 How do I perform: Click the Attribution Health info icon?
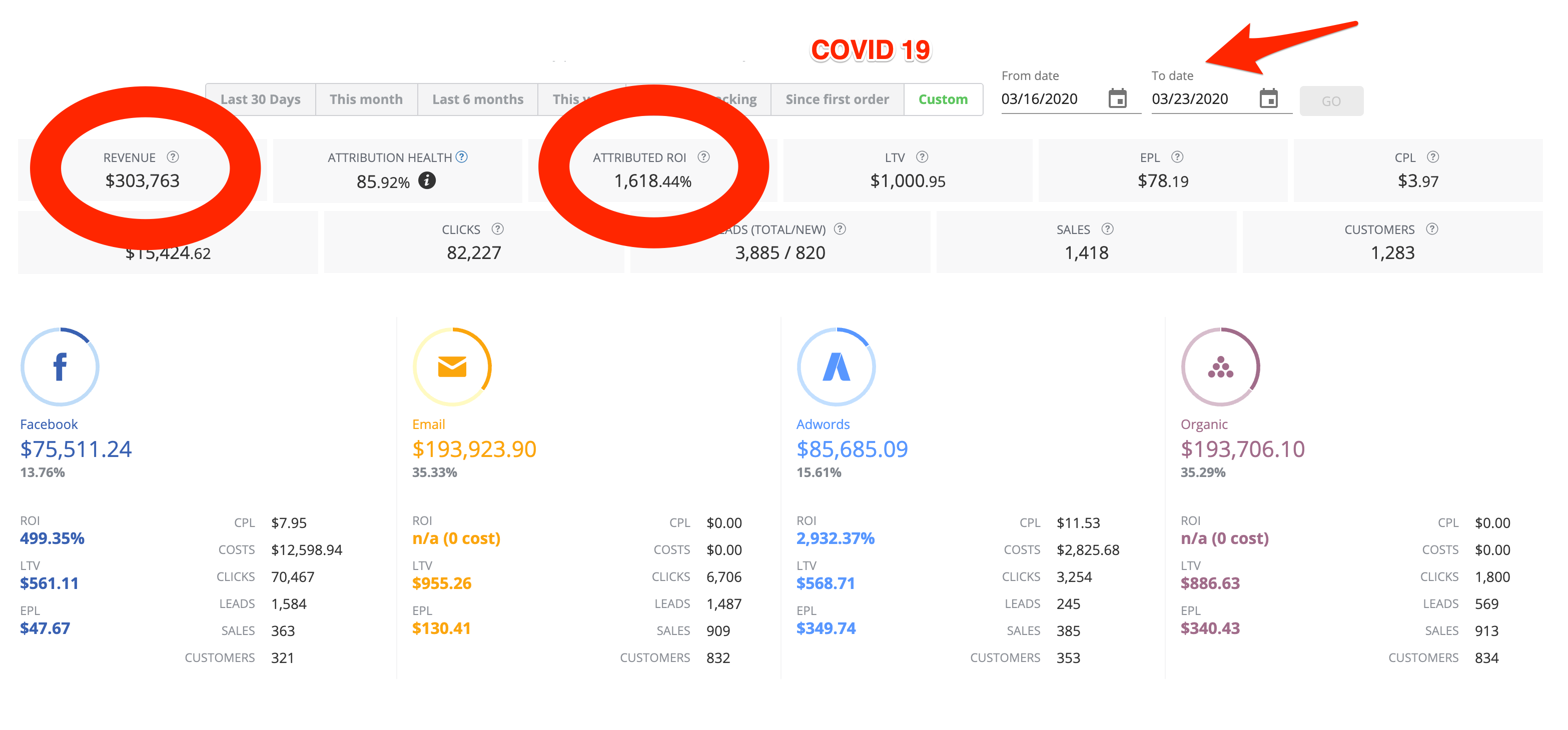tap(427, 180)
